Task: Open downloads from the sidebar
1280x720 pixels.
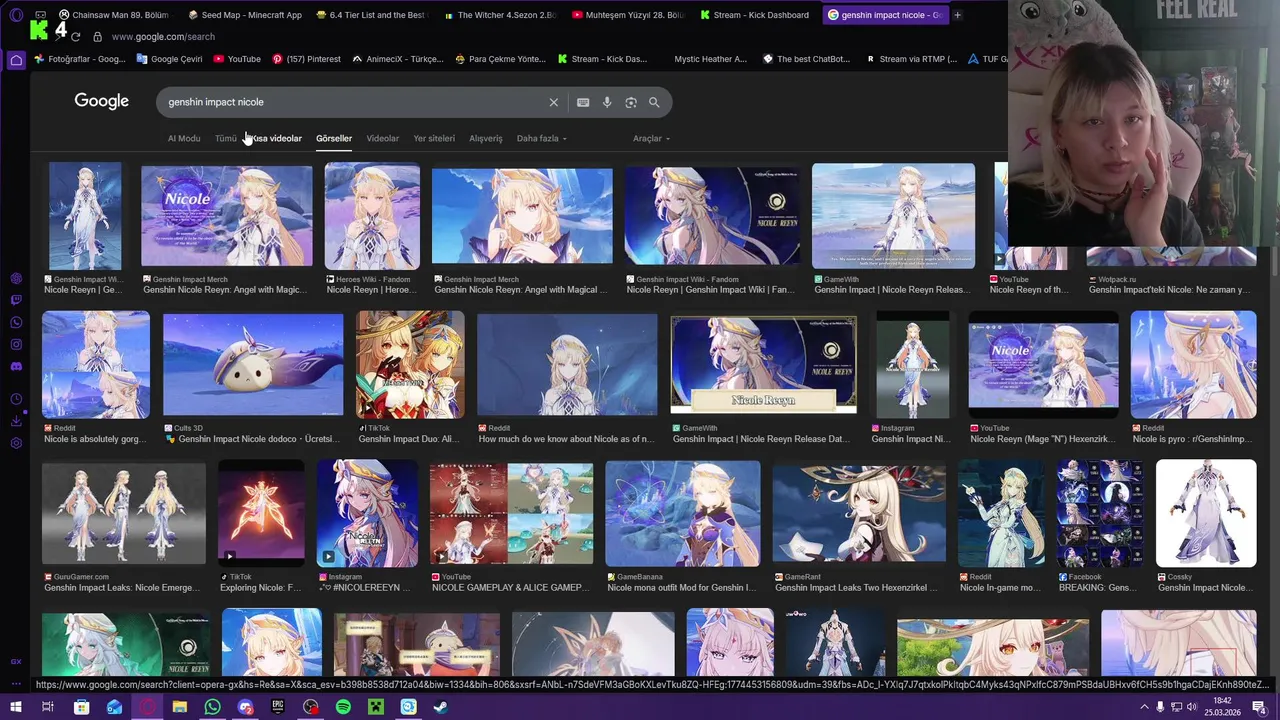Action: (x=16, y=421)
